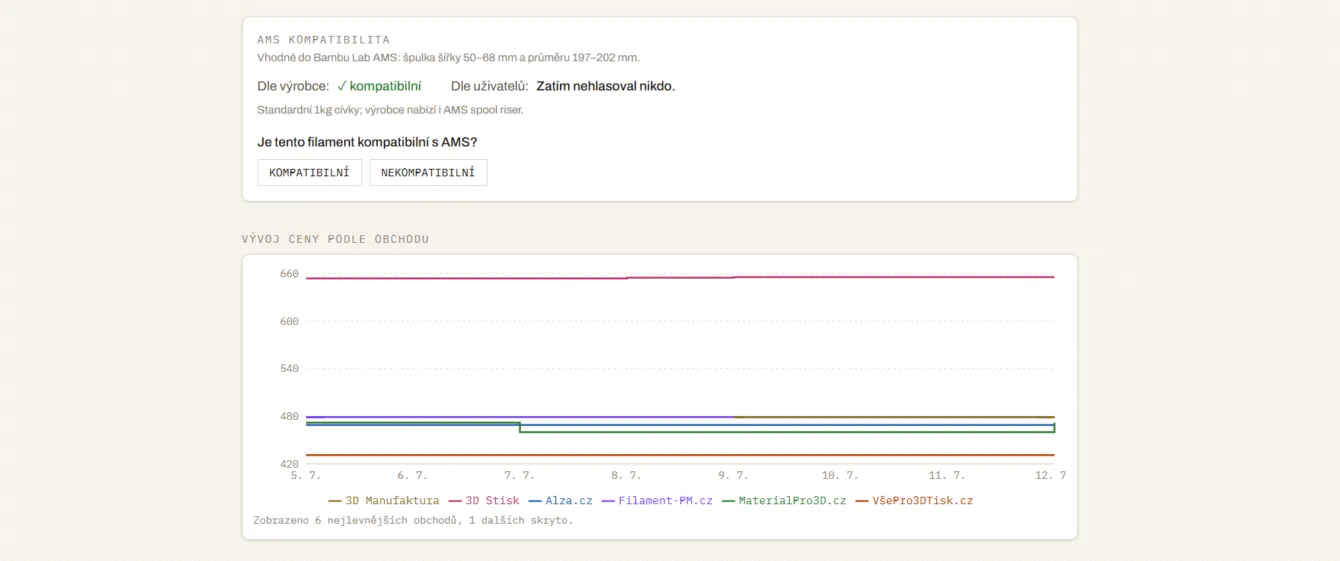Vote with the KOMPATIBILNÍ button
Screen dimensions: 1340x561
click(309, 172)
